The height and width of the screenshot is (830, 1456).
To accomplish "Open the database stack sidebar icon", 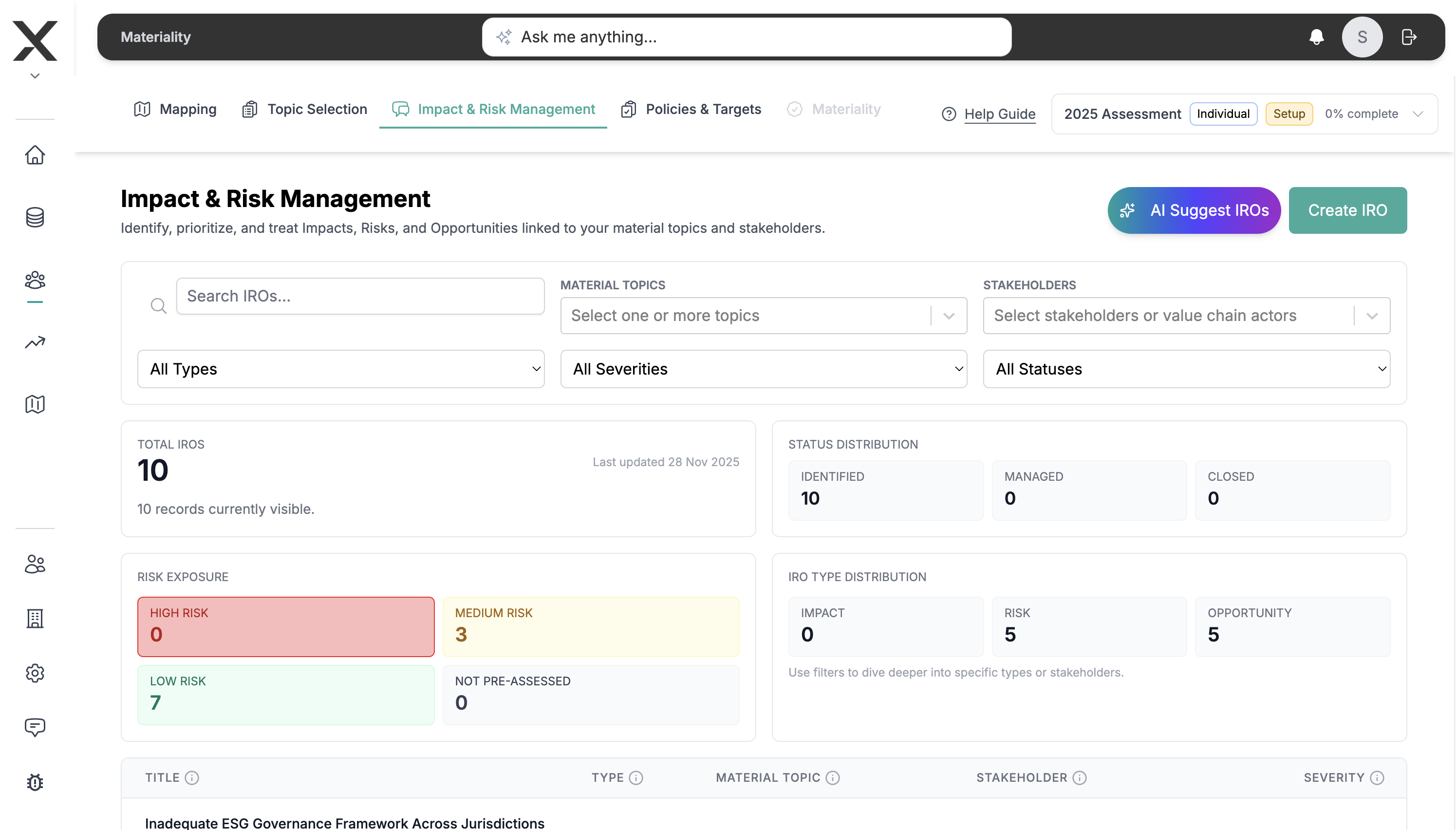I will click(x=35, y=217).
